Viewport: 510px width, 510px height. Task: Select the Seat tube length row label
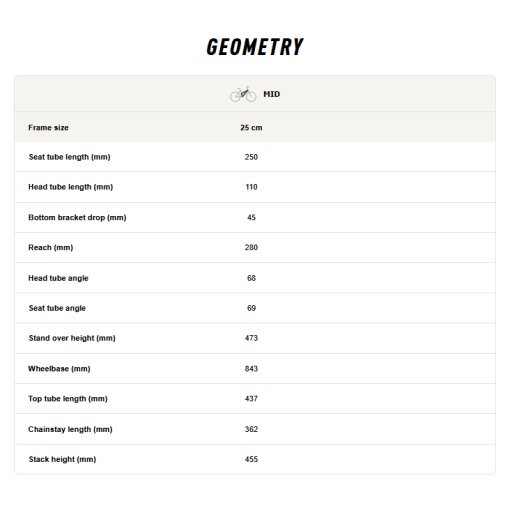[69, 157]
